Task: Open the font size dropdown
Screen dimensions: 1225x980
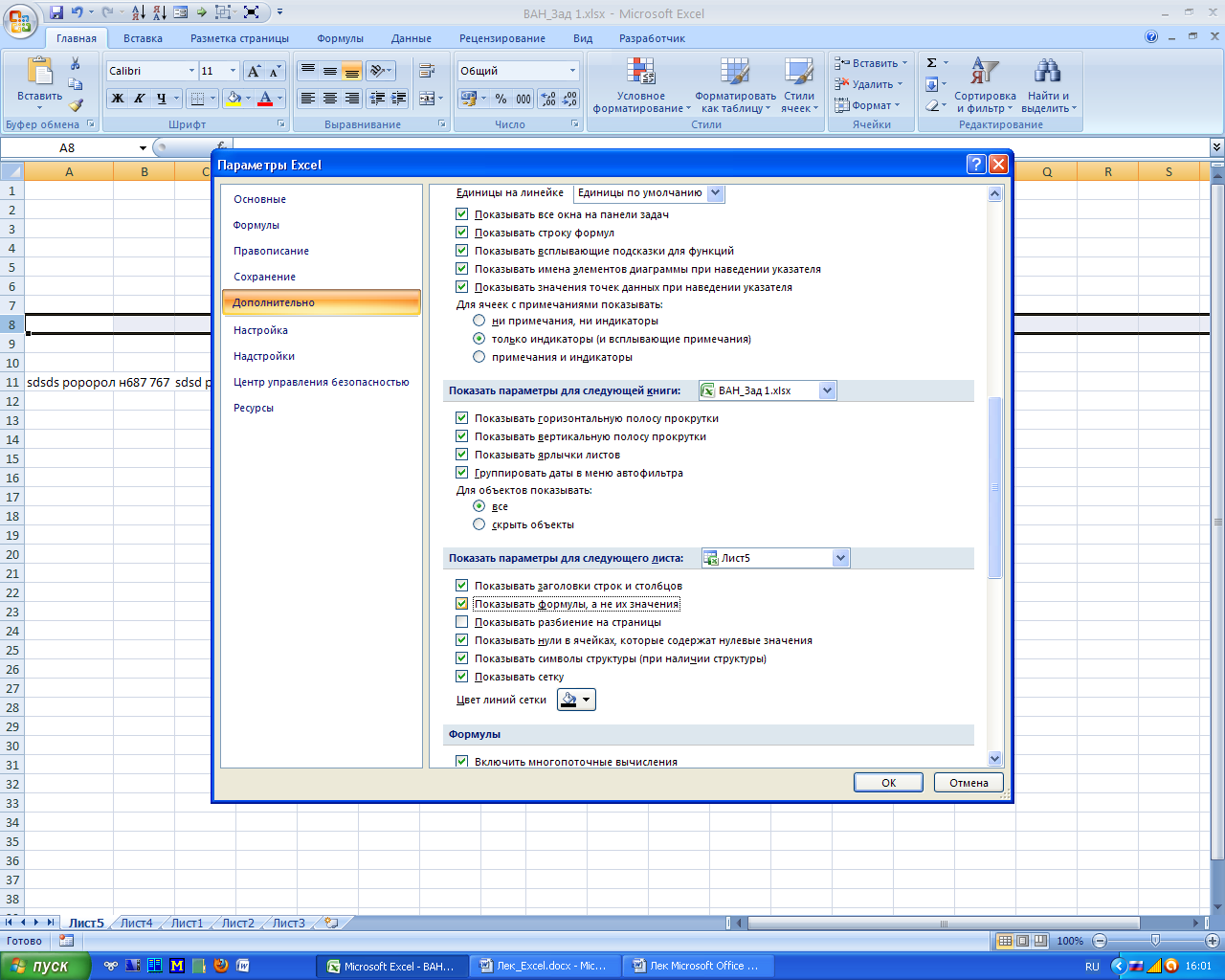Action: pos(233,71)
